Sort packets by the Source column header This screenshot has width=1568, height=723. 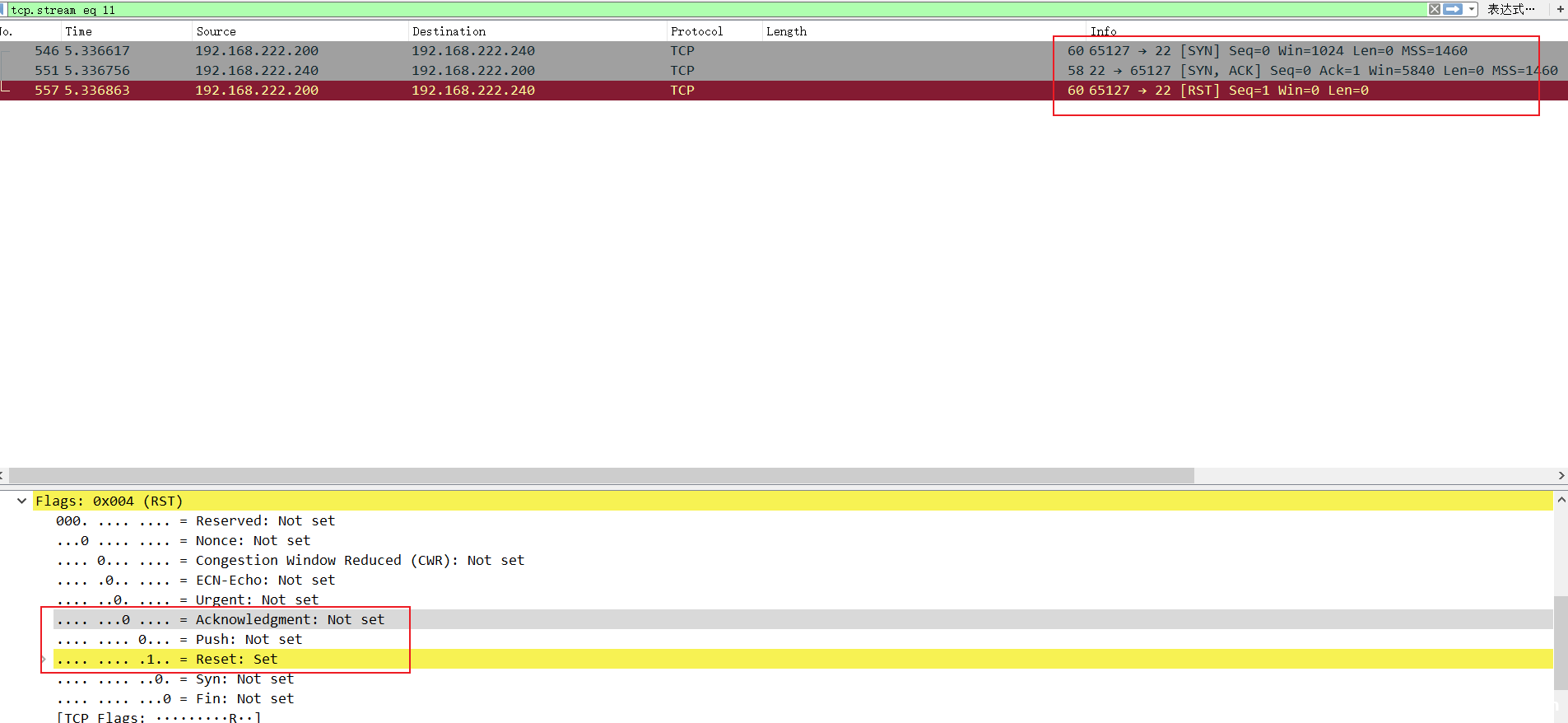click(x=216, y=31)
